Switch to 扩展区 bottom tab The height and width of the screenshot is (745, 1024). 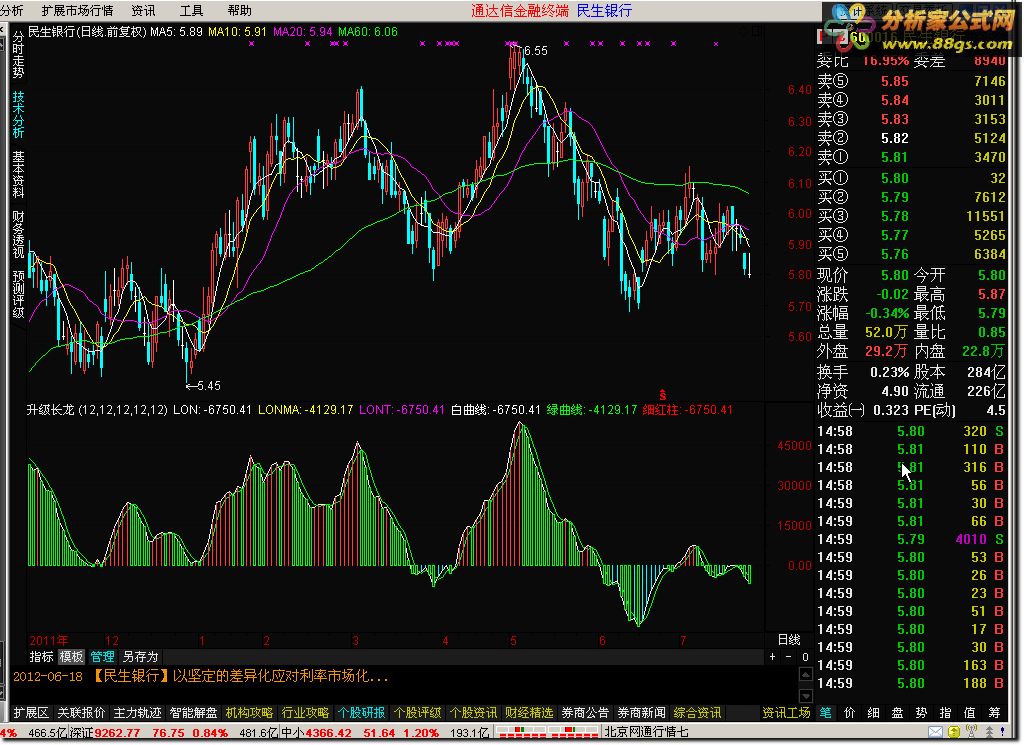pos(31,712)
